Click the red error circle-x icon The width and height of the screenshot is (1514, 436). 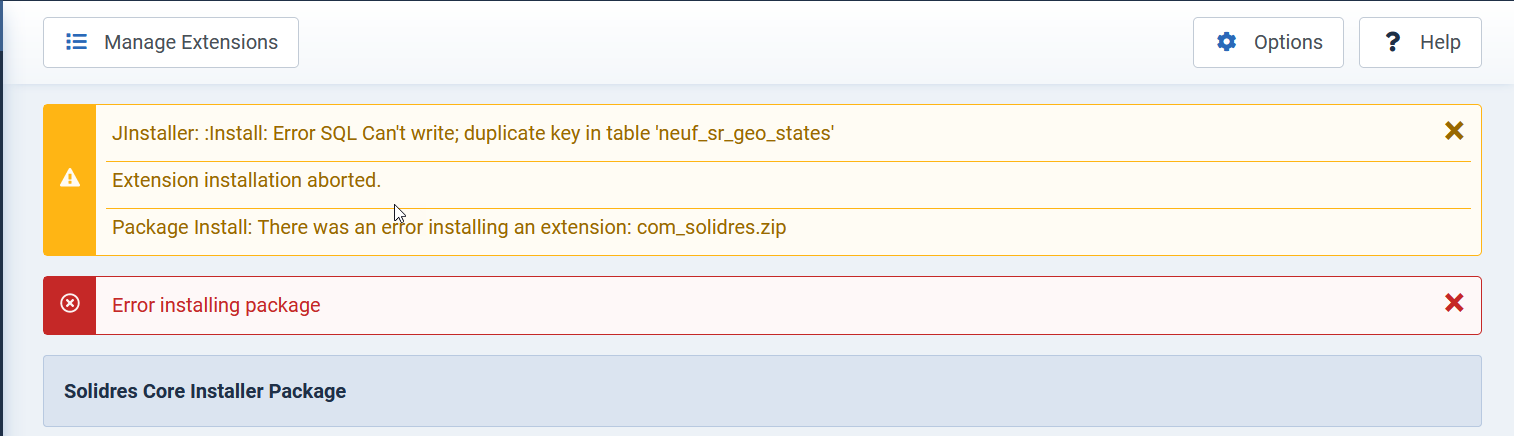pos(70,304)
